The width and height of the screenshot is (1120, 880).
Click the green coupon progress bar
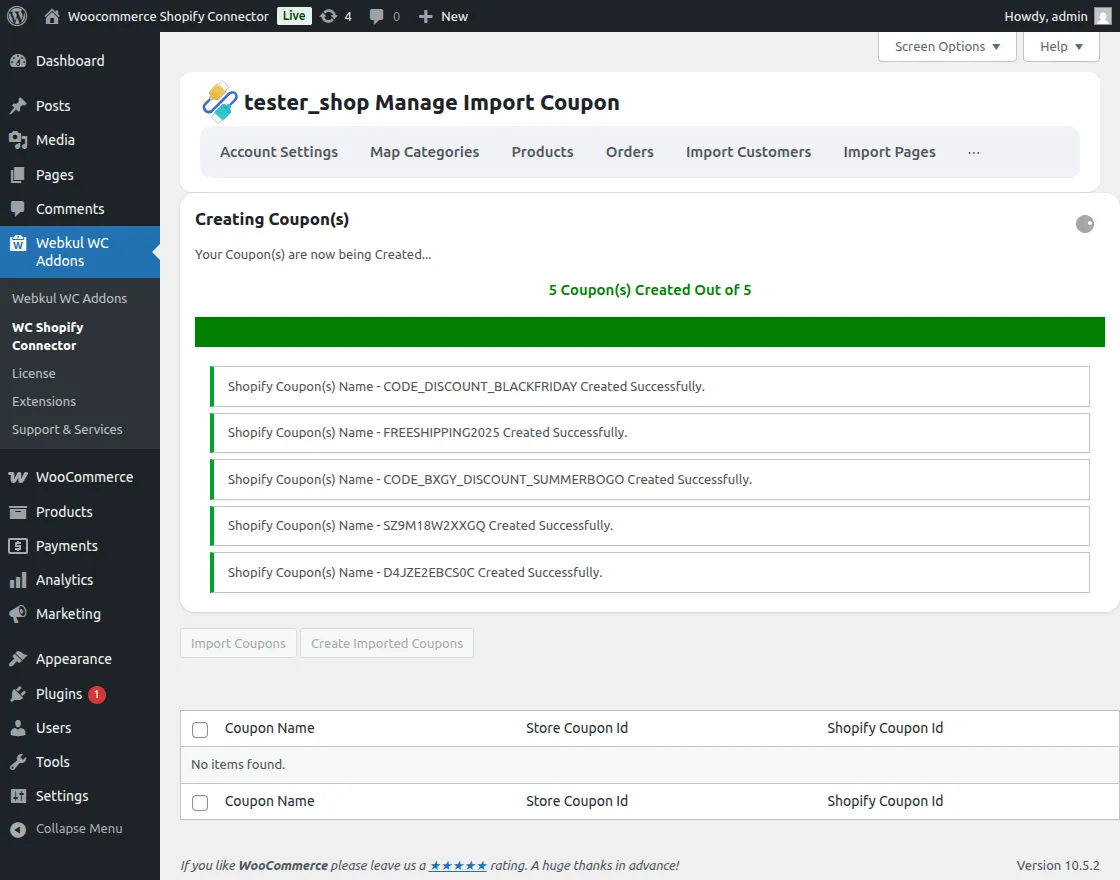(x=649, y=332)
